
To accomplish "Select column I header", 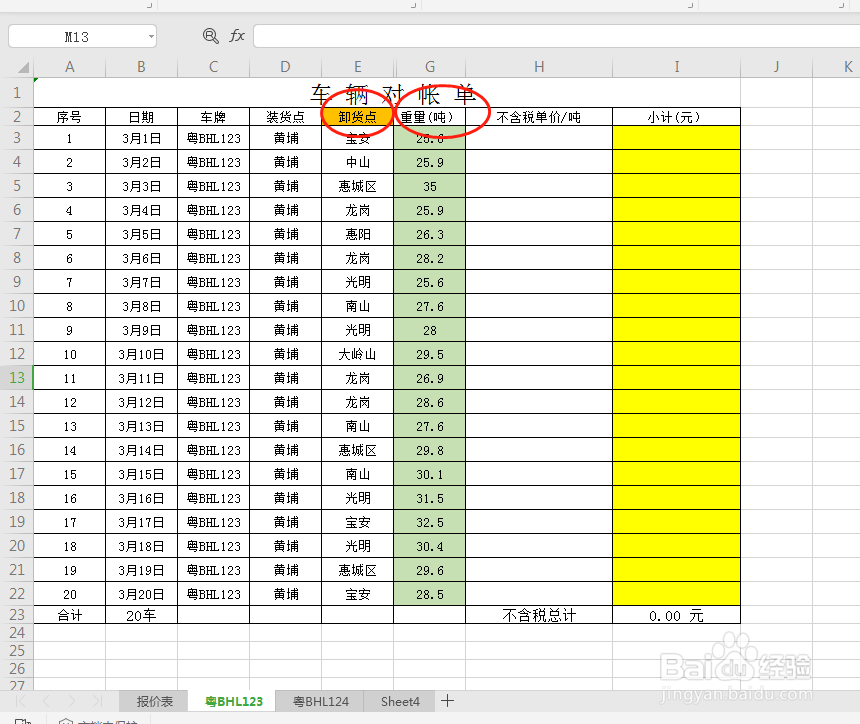I will point(677,67).
